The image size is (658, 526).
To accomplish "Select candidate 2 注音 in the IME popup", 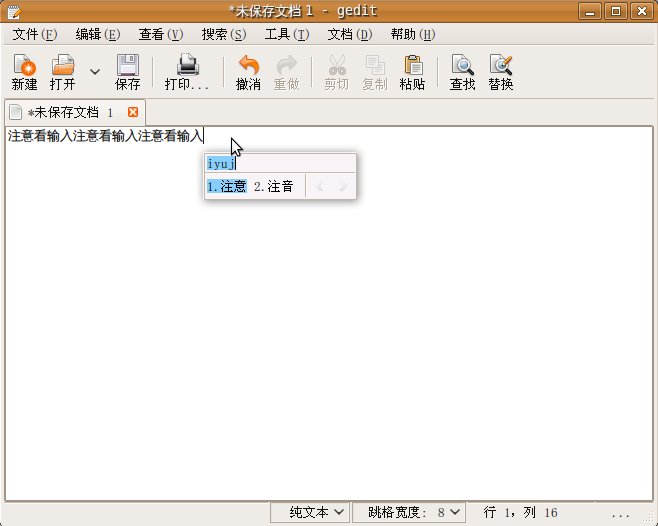I will pos(274,186).
